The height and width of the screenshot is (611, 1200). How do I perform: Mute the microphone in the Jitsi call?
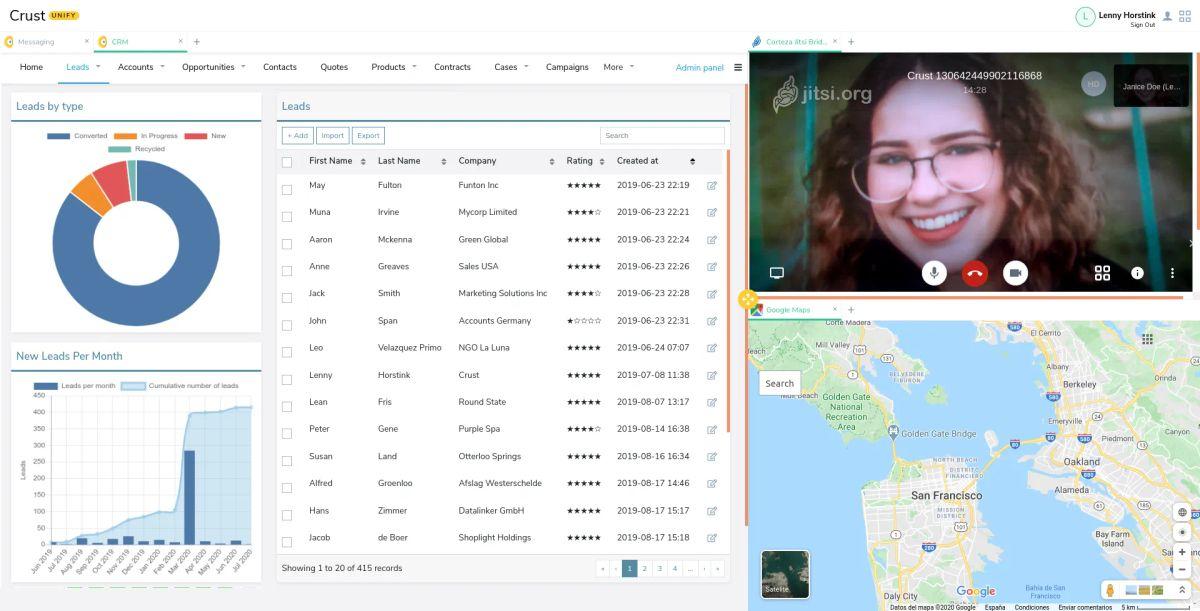coord(934,272)
